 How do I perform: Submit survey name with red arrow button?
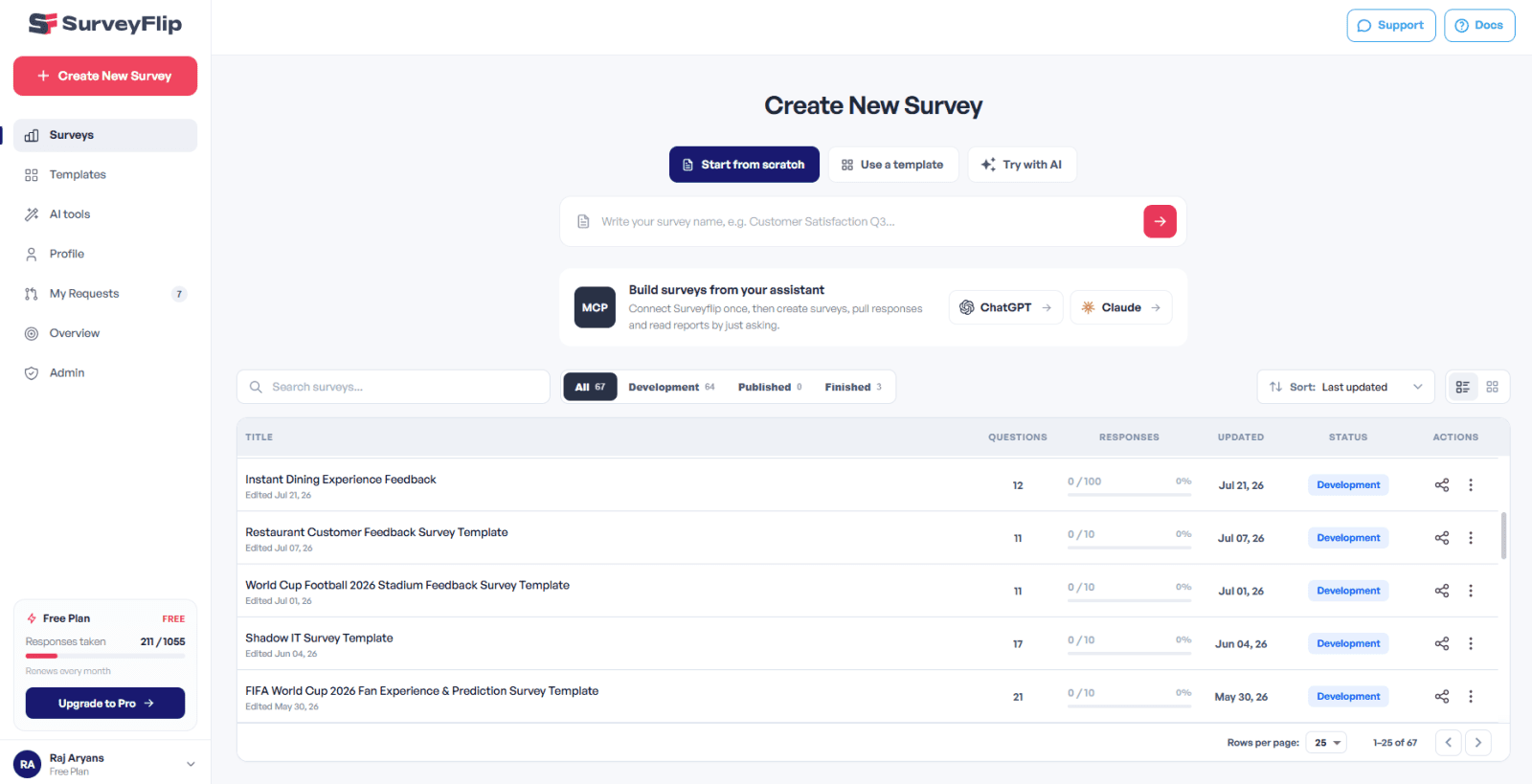click(x=1160, y=221)
